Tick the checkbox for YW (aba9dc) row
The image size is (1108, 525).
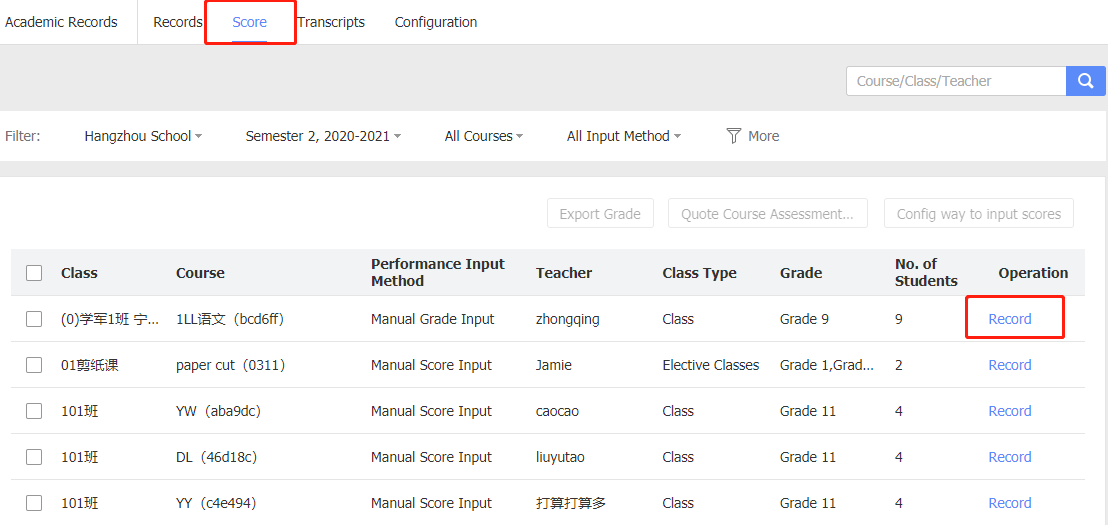tap(34, 411)
